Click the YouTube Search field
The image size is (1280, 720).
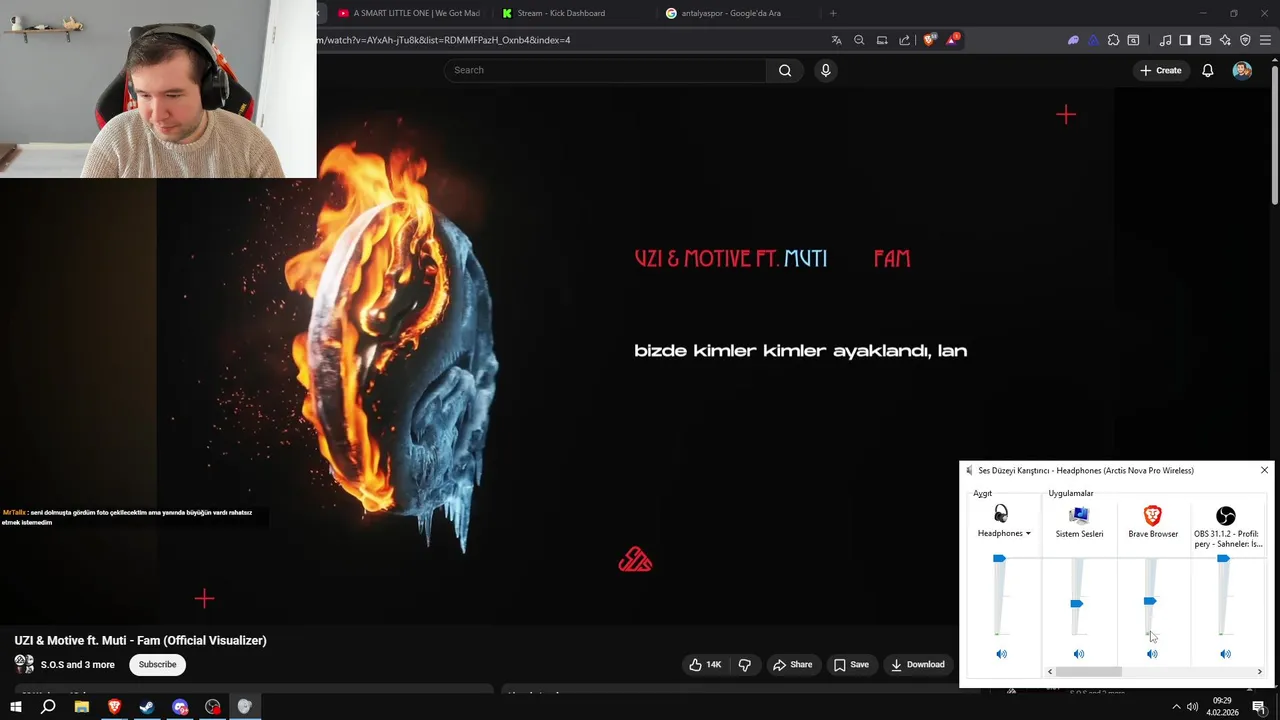pyautogui.click(x=605, y=70)
